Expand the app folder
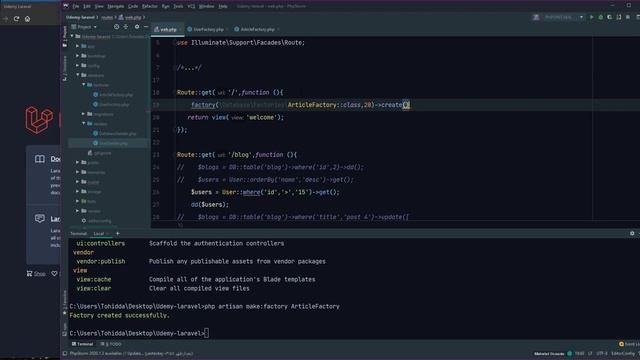The width and height of the screenshot is (640, 360). (78, 46)
